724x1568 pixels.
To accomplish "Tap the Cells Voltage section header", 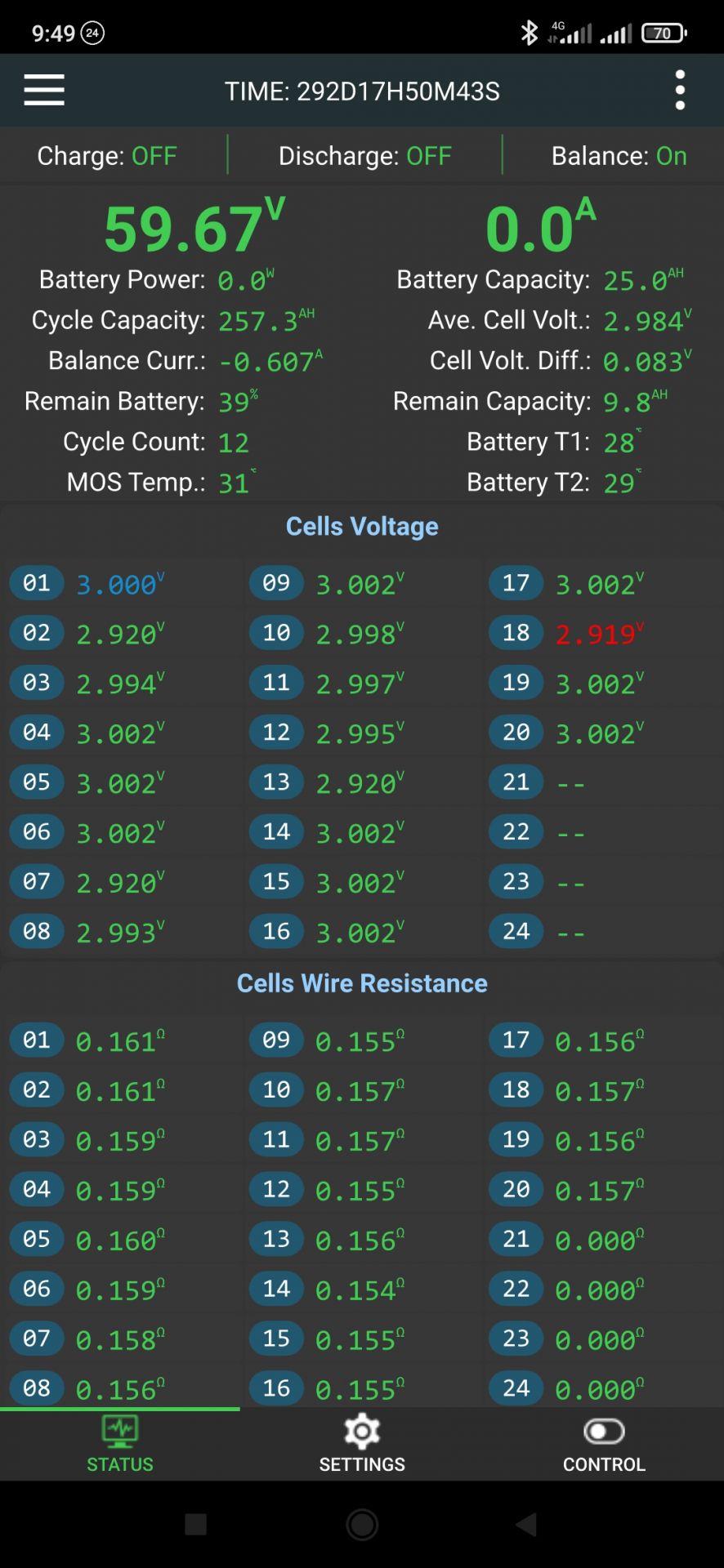I will [x=362, y=527].
